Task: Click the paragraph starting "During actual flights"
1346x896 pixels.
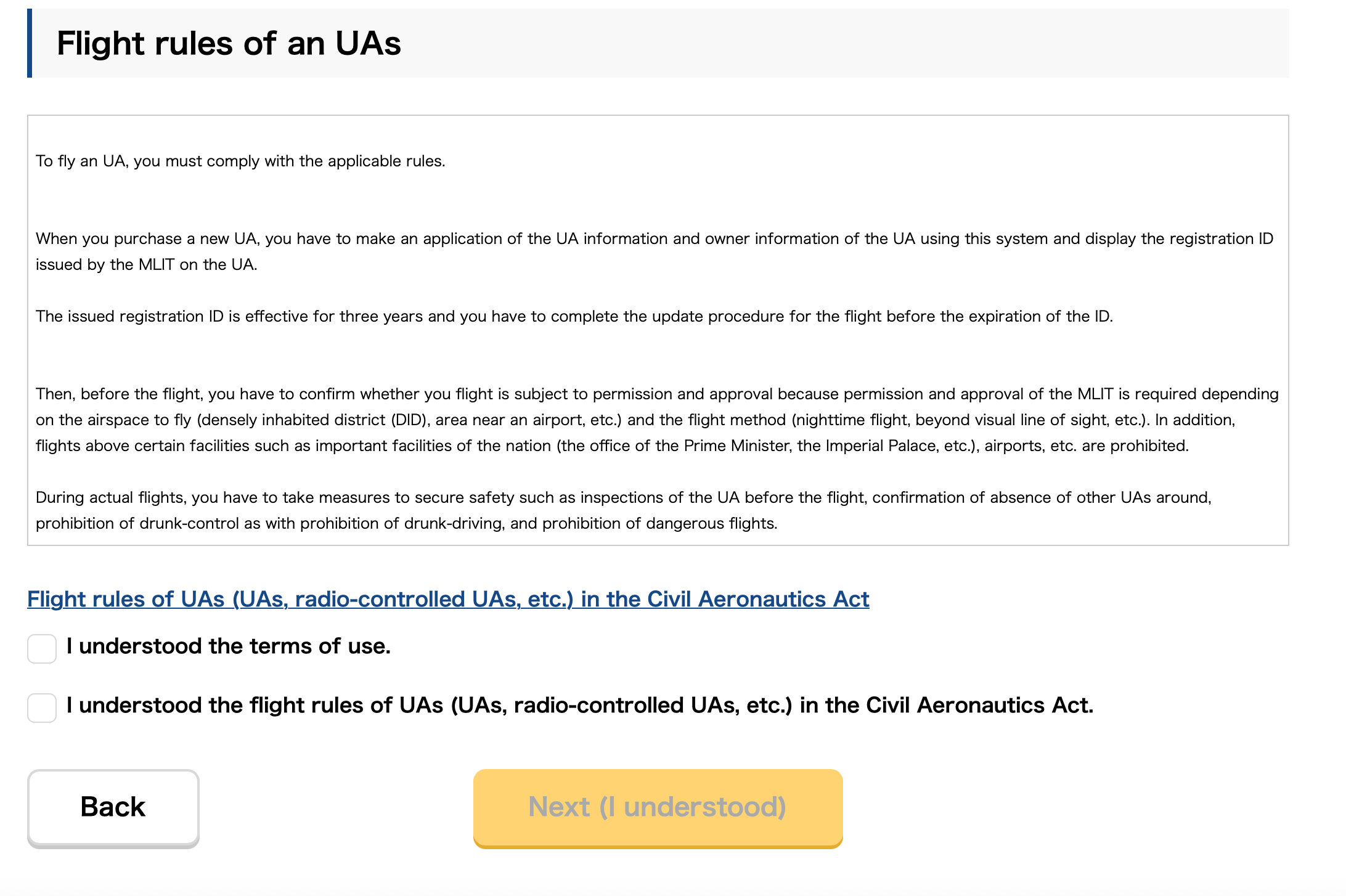Action: 623,510
